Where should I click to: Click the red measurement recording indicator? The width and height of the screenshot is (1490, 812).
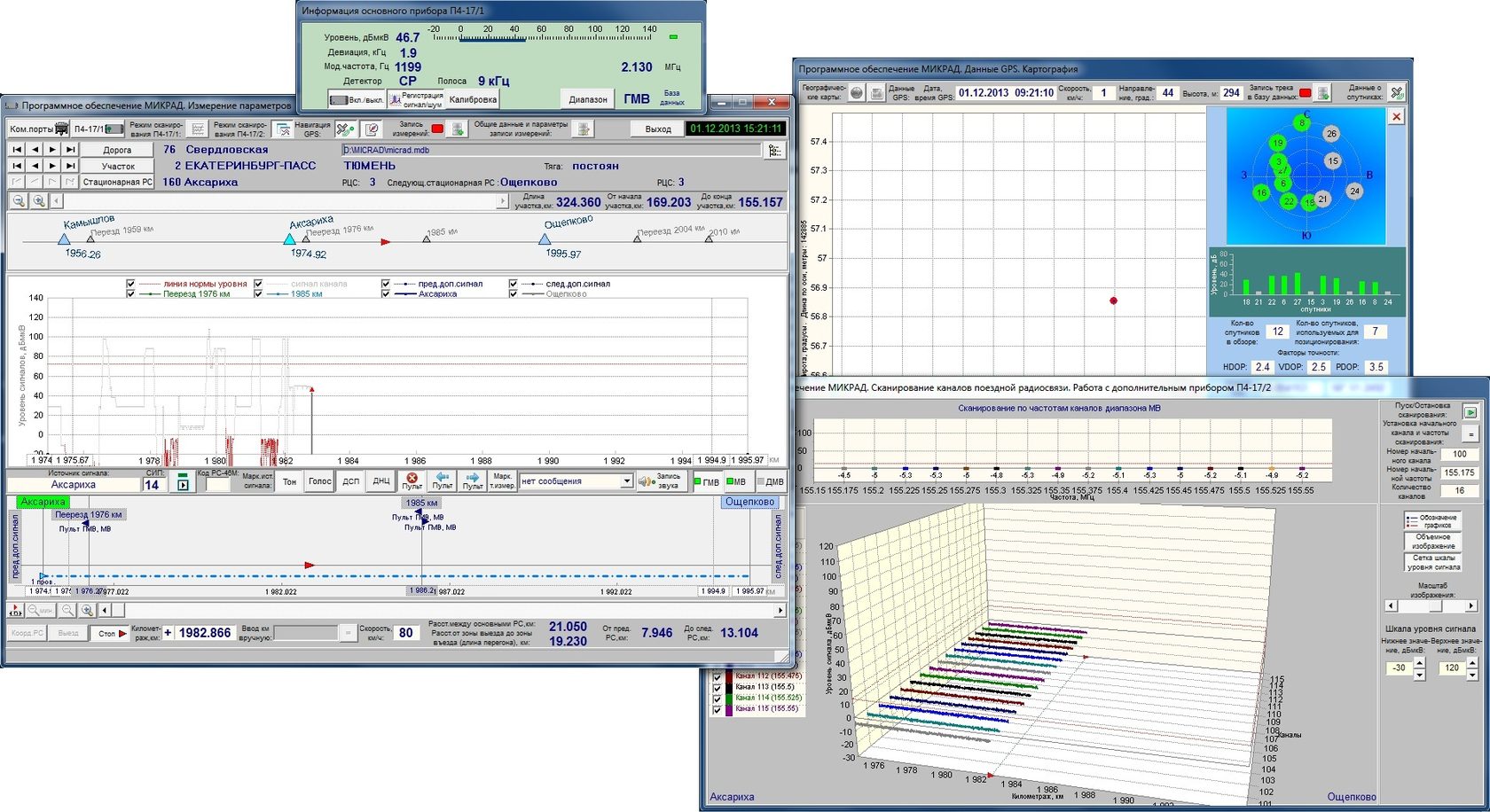click(437, 129)
